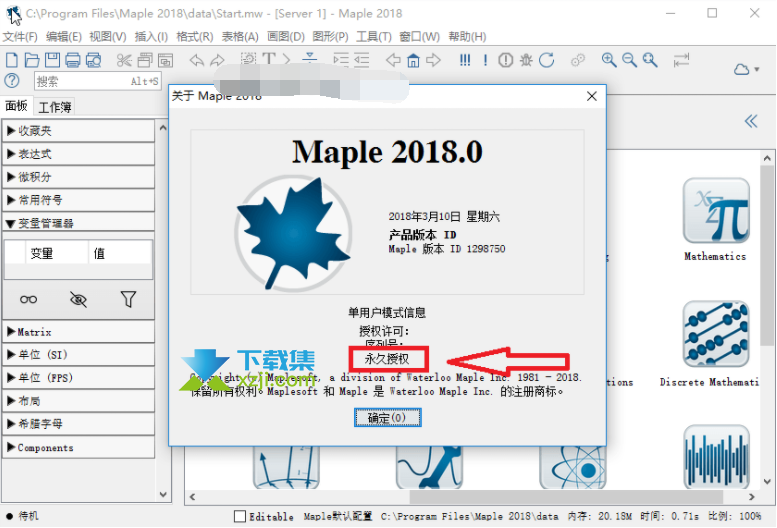Screen dimensions: 777x528
Task: Close the 关于 Maple dialog
Action: [x=592, y=96]
